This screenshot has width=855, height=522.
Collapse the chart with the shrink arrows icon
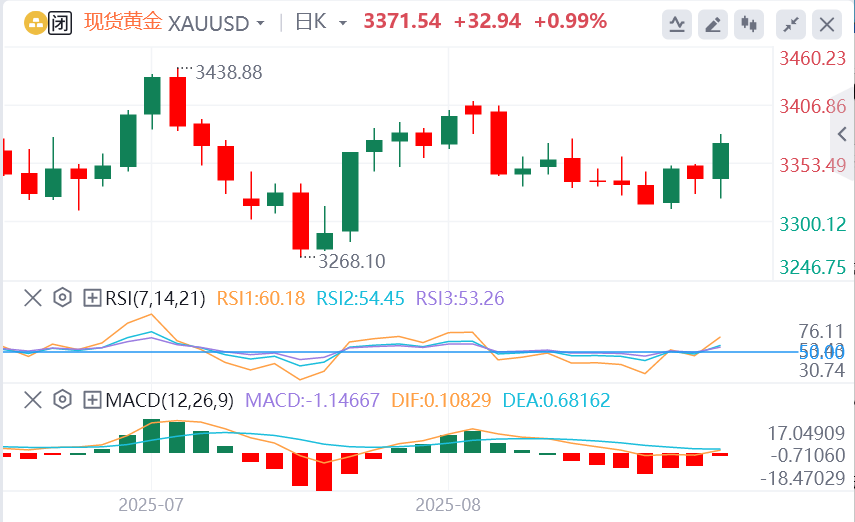pyautogui.click(x=790, y=23)
